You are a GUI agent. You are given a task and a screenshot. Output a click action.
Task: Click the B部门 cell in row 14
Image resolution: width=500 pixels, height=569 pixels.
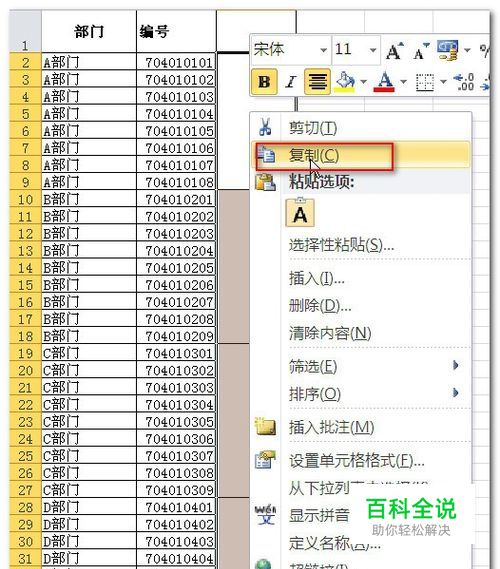coord(89,268)
